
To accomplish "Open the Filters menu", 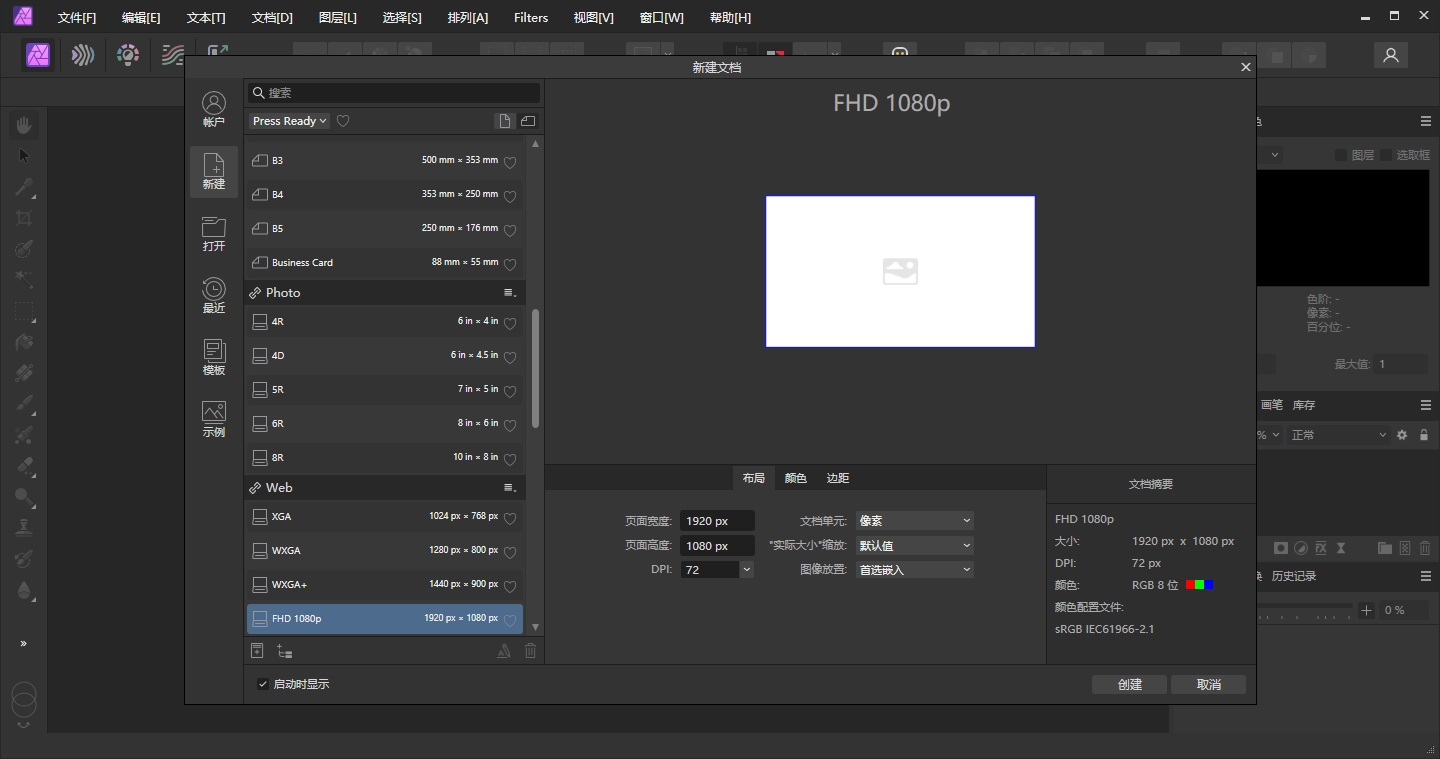I will (531, 18).
